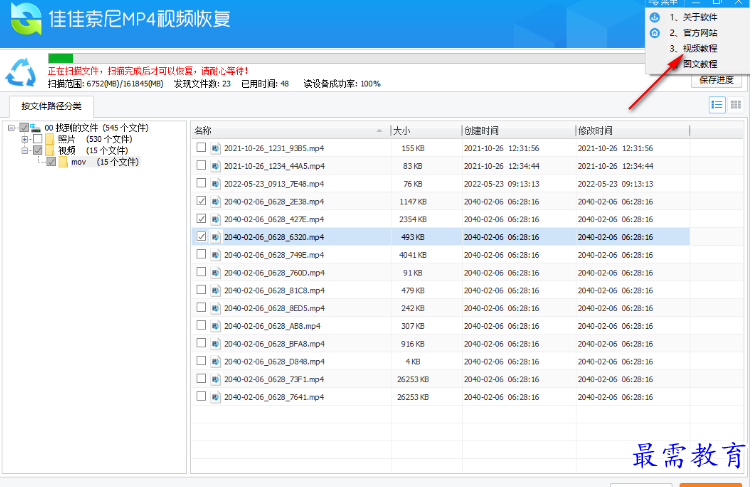Collapse the 视频 folder tree node
The height and width of the screenshot is (487, 754).
[x=25, y=150]
